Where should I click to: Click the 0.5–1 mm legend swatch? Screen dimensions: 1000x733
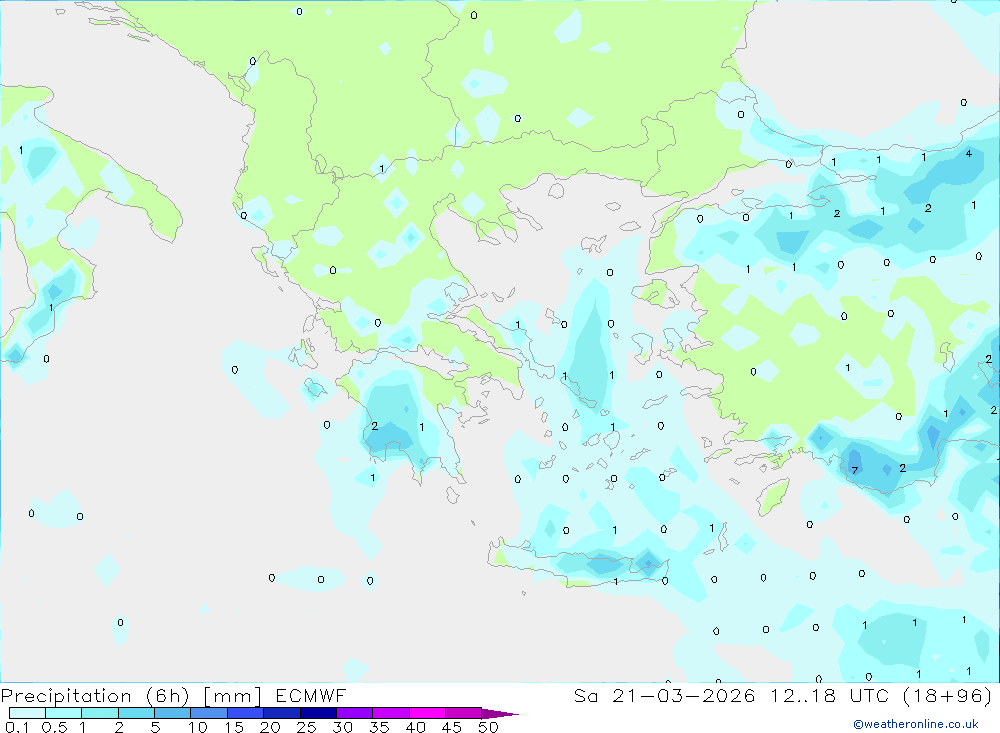coord(64,713)
